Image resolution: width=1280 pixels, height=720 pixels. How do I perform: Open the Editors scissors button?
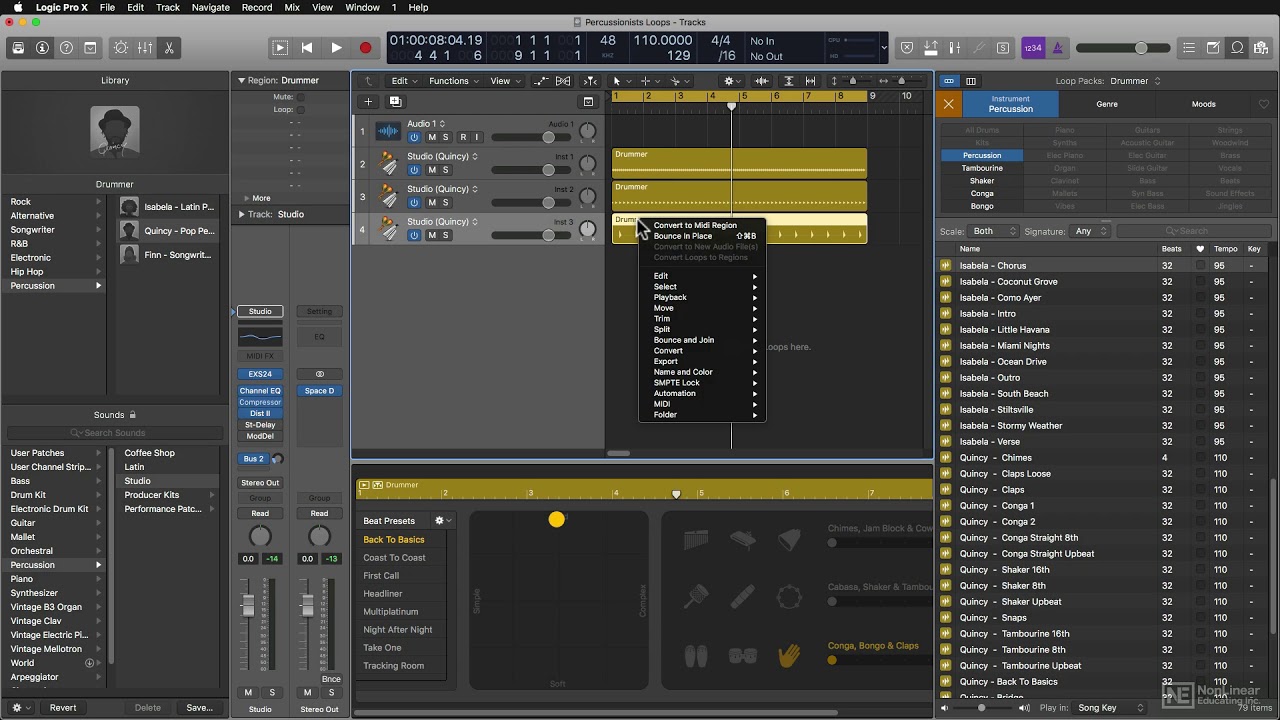coord(169,47)
